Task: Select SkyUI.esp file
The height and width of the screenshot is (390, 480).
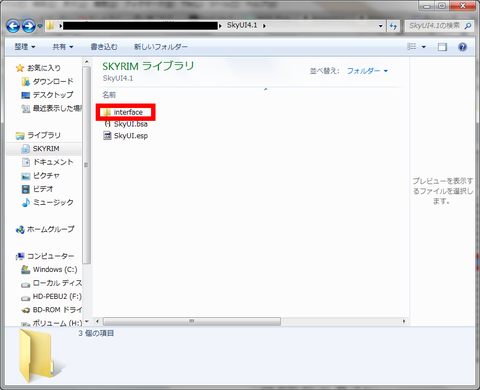Action: (126, 136)
